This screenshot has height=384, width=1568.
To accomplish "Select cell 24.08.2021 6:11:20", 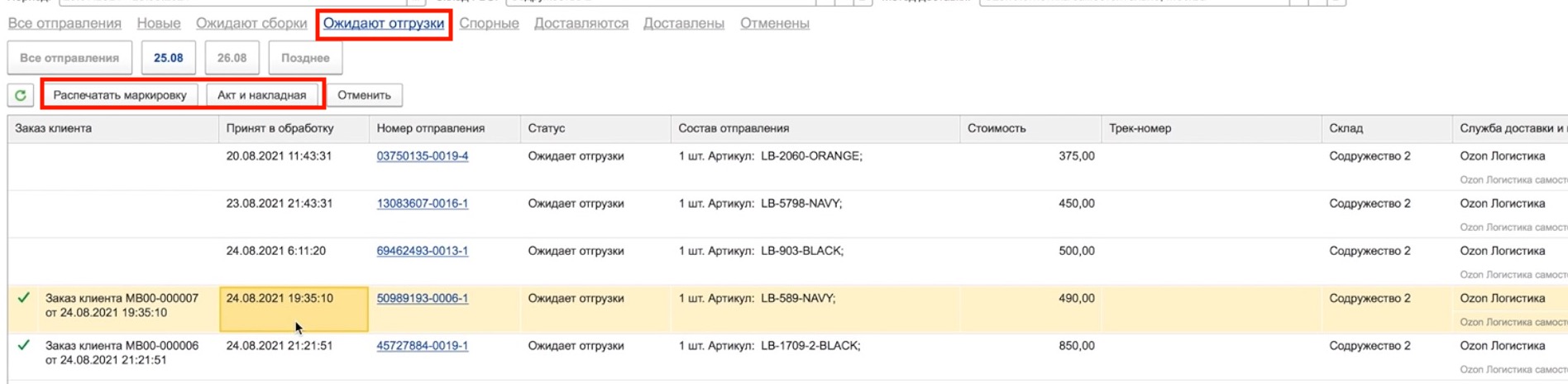I will tap(294, 262).
